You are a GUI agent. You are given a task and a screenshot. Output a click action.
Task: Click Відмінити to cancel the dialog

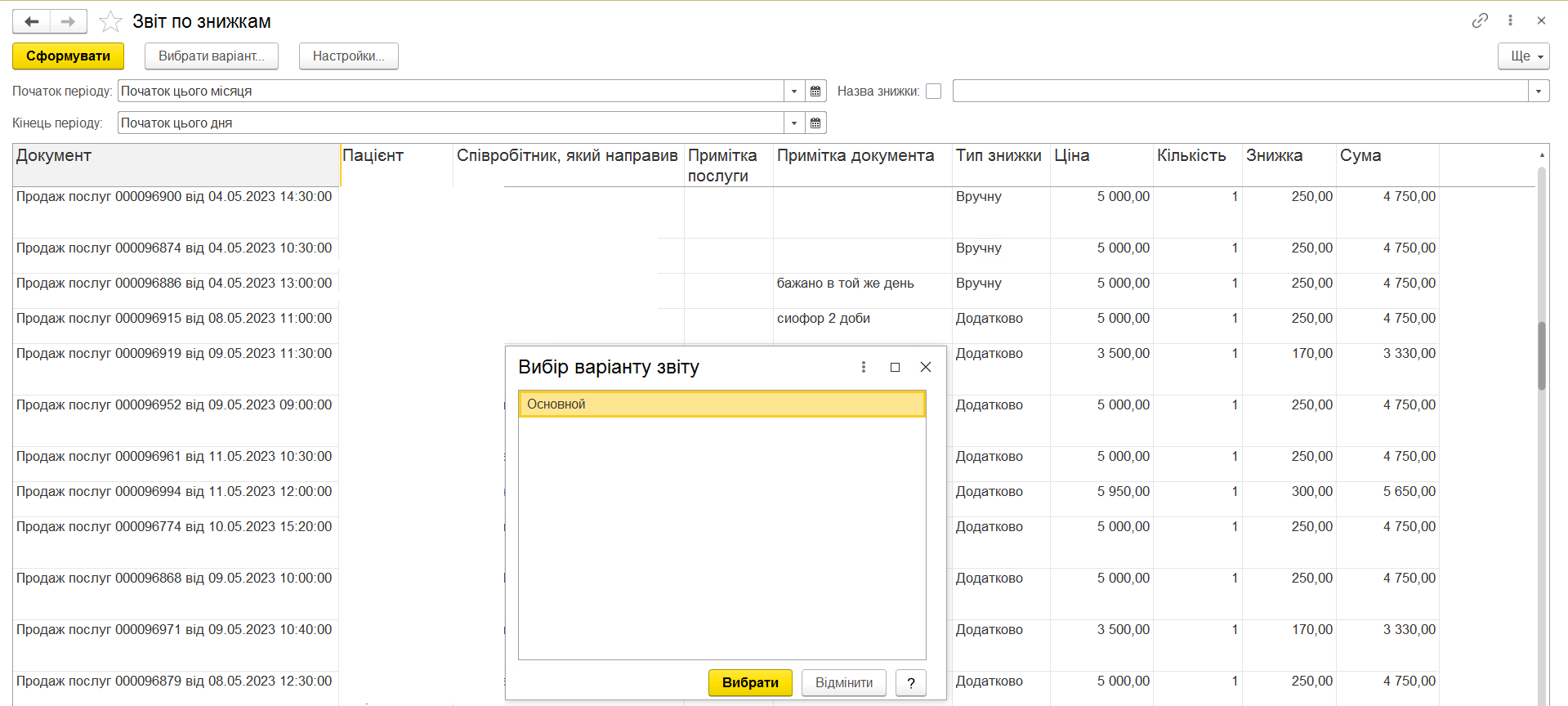[843, 682]
